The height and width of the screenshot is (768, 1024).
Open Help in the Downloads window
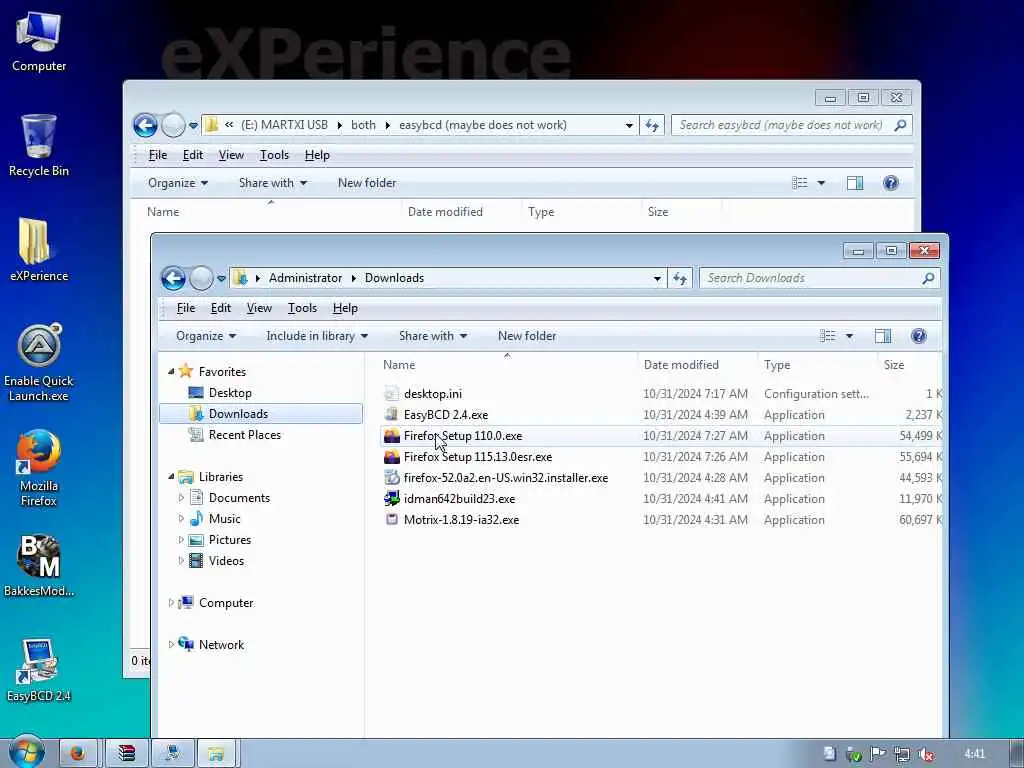click(918, 336)
